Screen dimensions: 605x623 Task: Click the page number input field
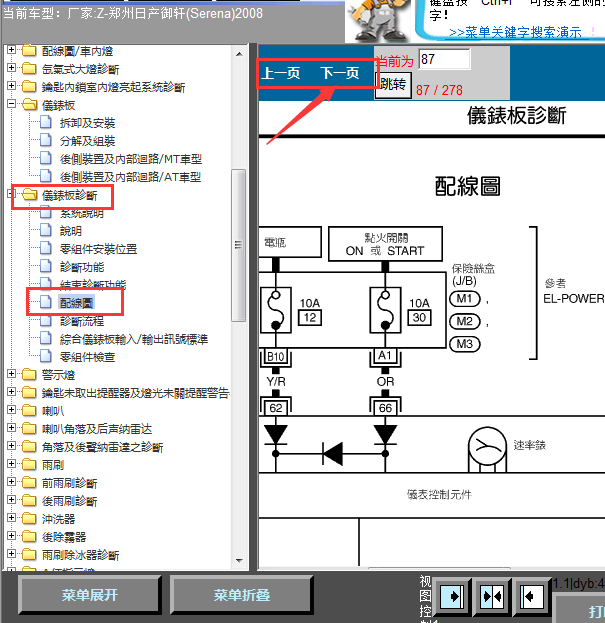[445, 59]
